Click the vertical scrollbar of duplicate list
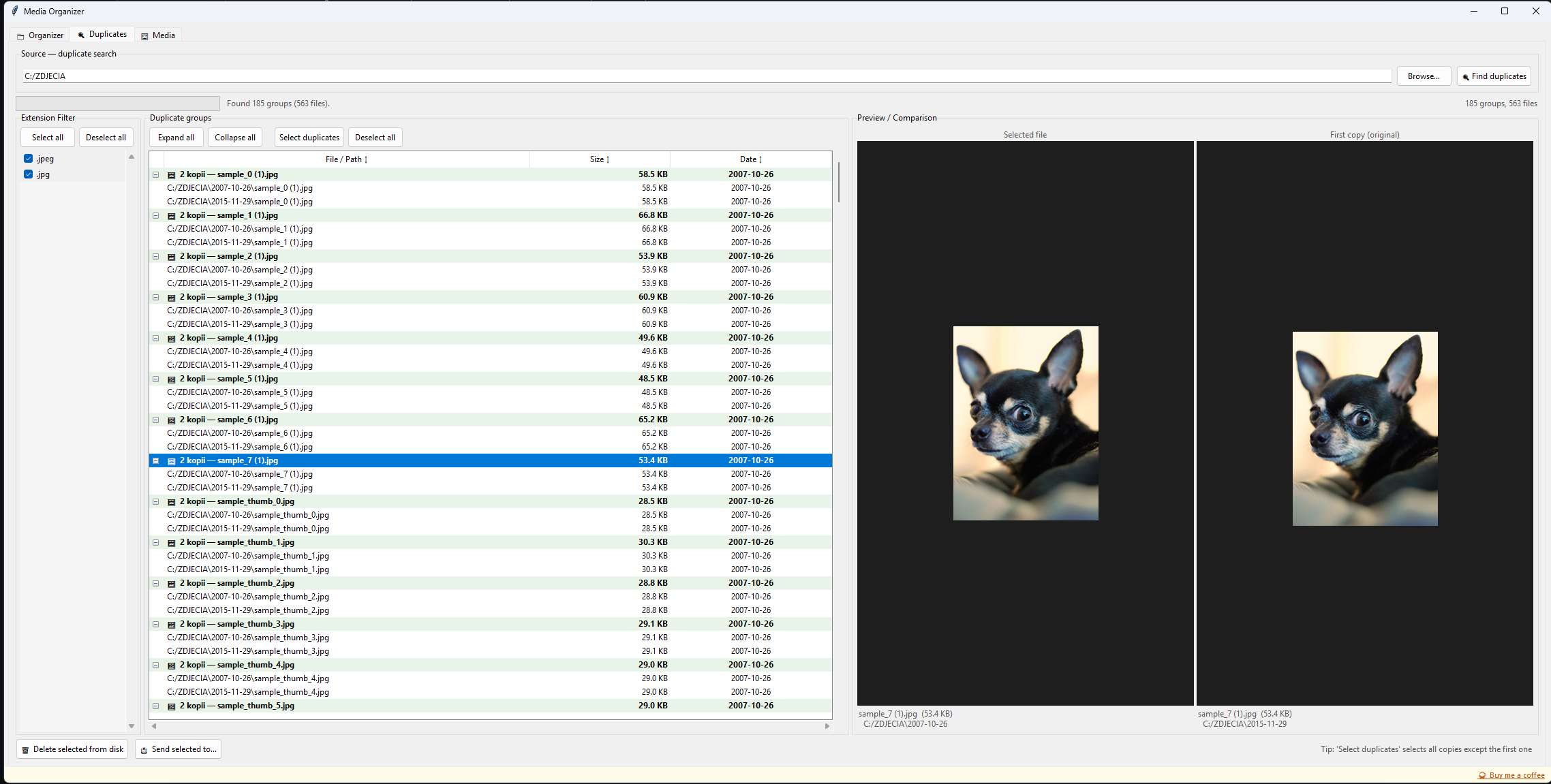1551x784 pixels. [838, 182]
